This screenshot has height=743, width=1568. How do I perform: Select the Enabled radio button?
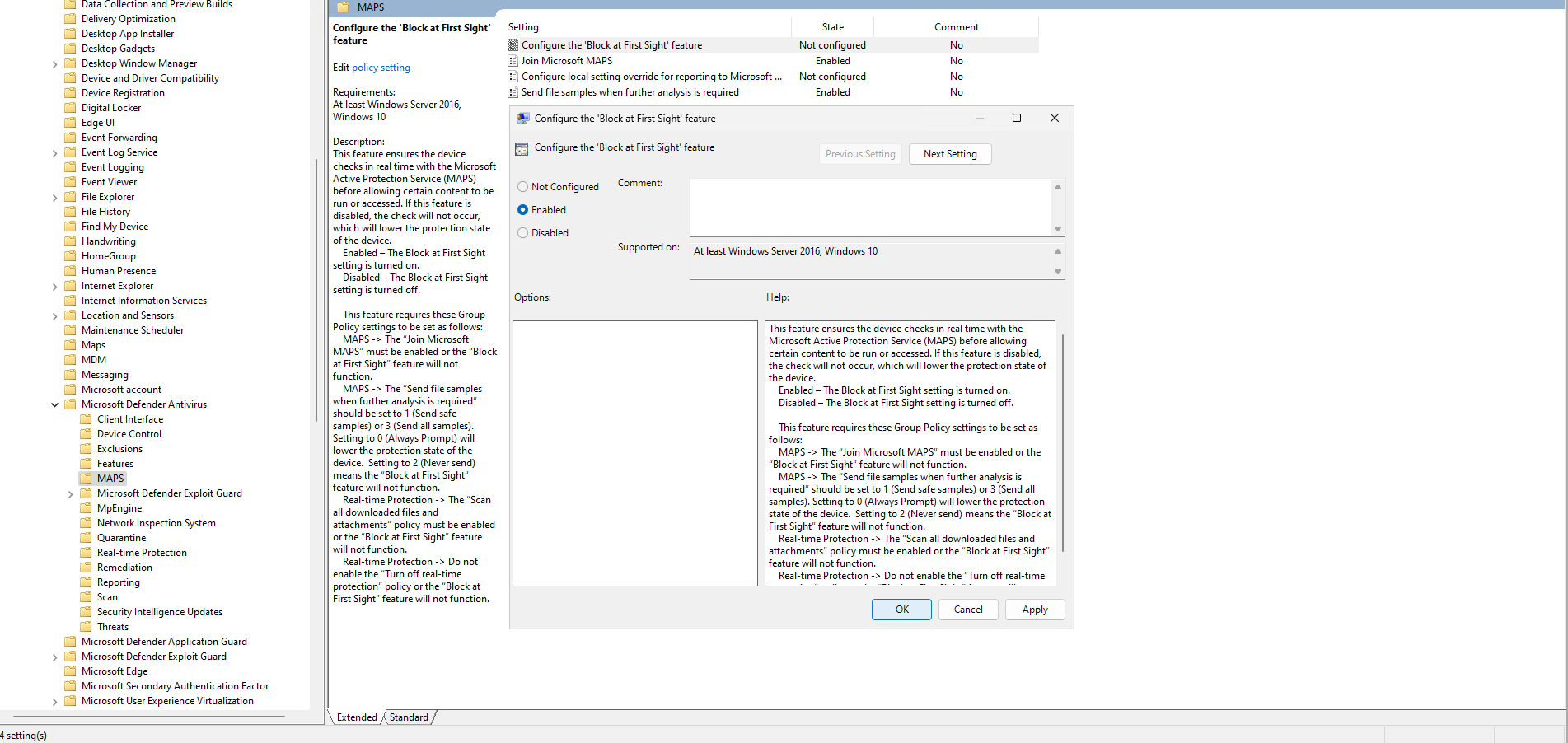click(x=522, y=210)
